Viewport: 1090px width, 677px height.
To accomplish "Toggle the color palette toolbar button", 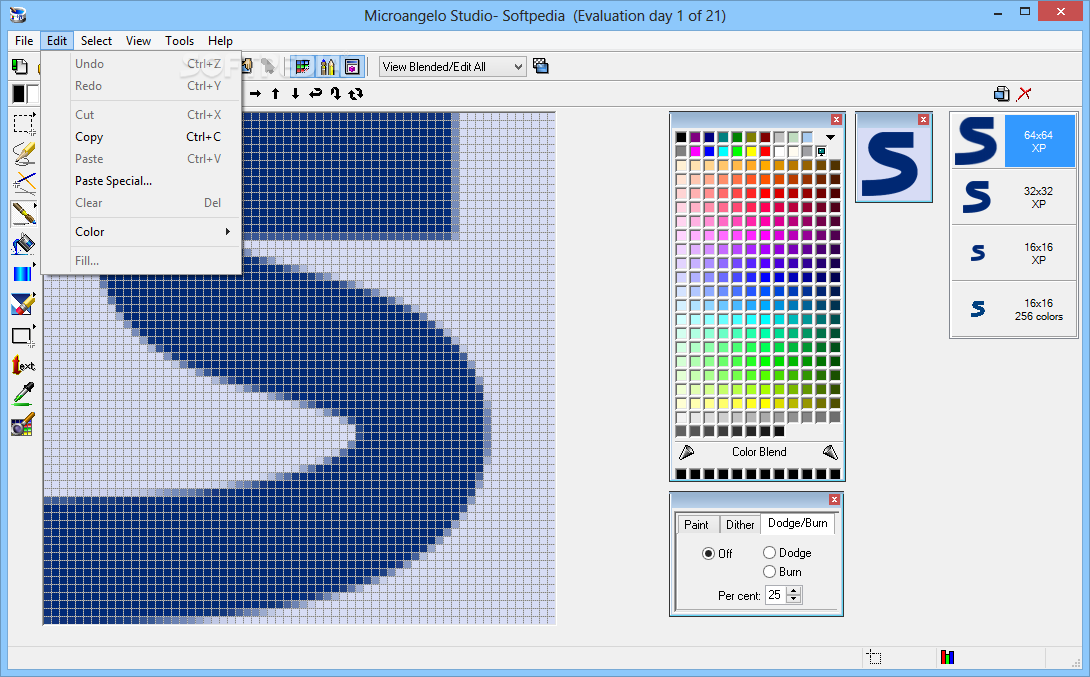I will (x=302, y=67).
